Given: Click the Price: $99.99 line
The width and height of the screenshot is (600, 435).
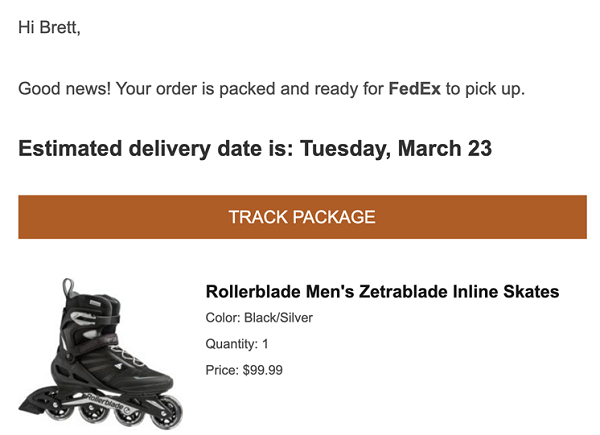Looking at the screenshot, I should pyautogui.click(x=244, y=370).
